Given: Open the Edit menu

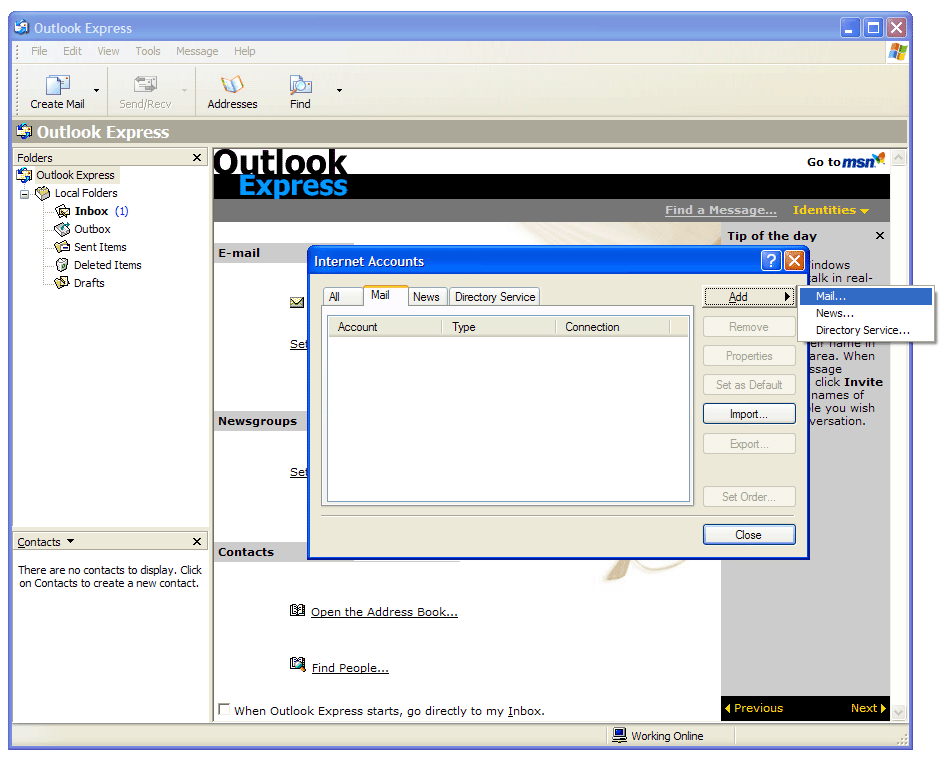Looking at the screenshot, I should 72,51.
